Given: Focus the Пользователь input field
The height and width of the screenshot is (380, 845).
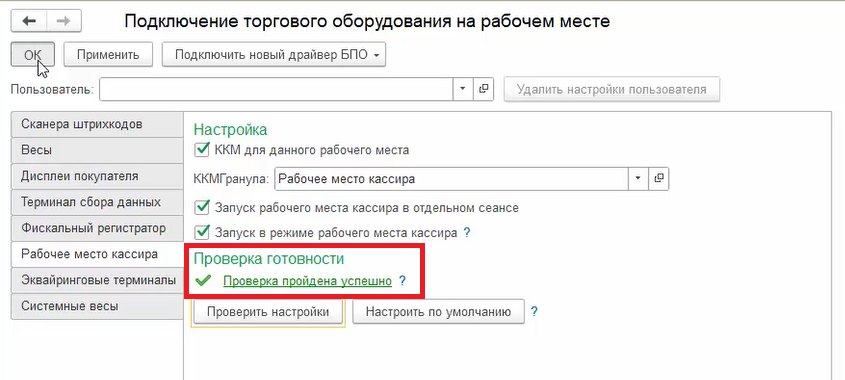Looking at the screenshot, I should 275,89.
